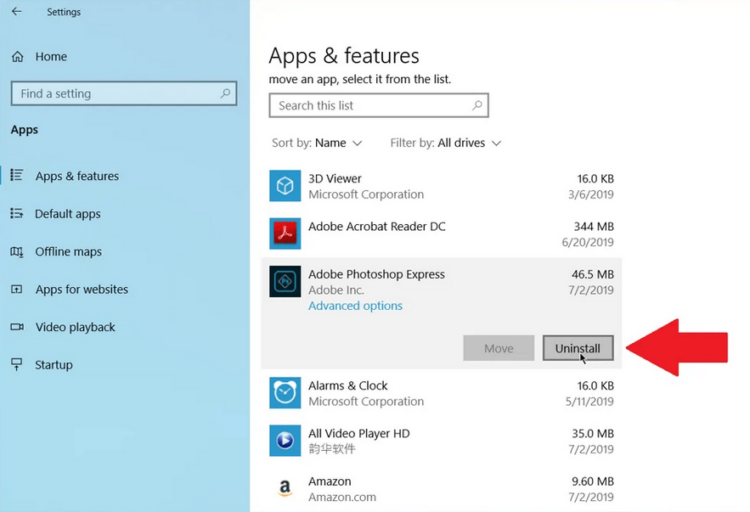Click Uninstall for Adobe Photoshop Express
The width and height of the screenshot is (750, 512).
(x=578, y=348)
